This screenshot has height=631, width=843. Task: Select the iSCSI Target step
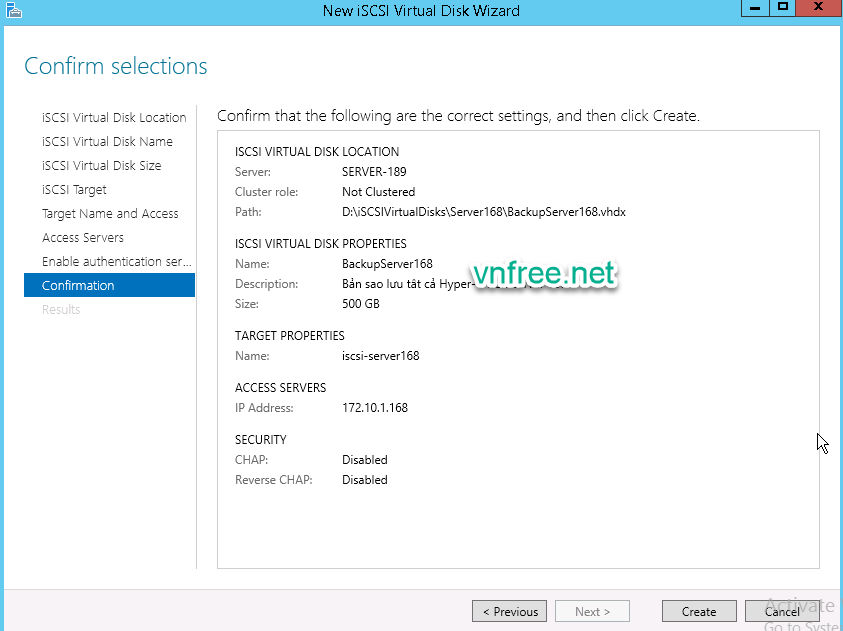coord(74,190)
